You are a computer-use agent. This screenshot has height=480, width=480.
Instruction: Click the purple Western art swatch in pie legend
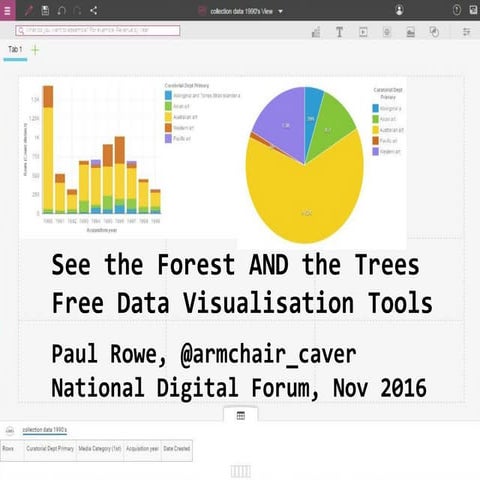point(376,152)
